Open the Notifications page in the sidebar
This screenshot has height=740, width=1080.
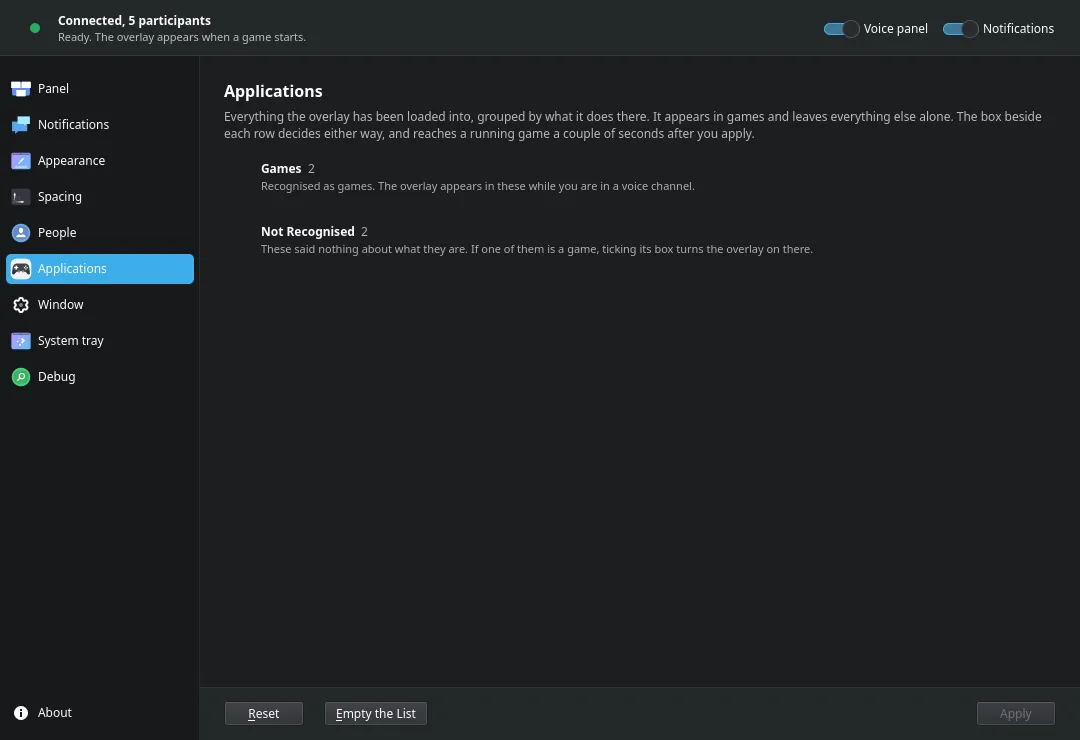coord(100,125)
